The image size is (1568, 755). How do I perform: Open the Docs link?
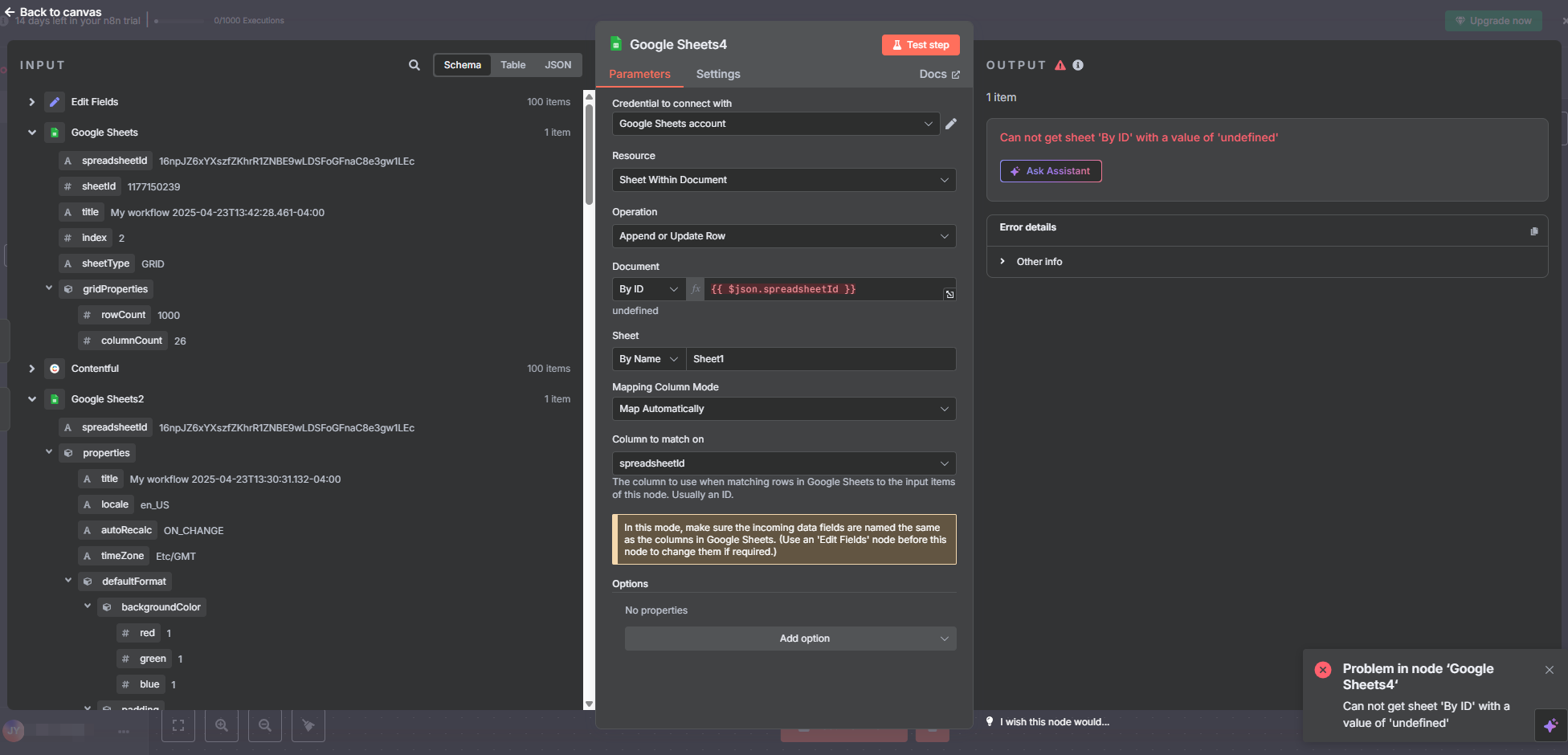tap(939, 74)
